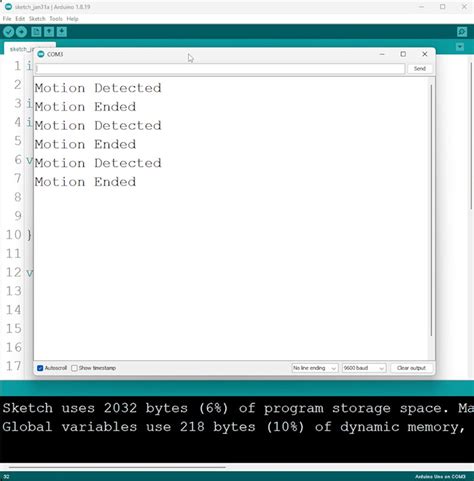Click line number 10 in the editor
474x481 pixels.
click(14, 235)
